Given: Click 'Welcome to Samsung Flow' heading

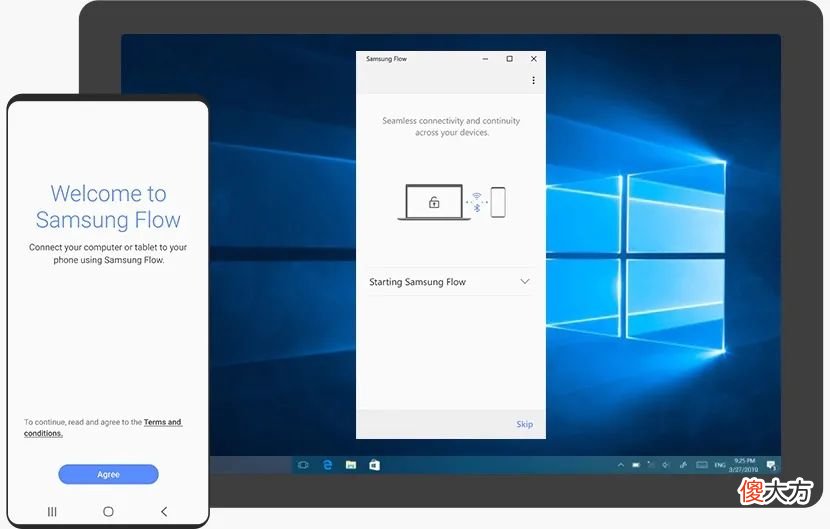Looking at the screenshot, I should 109,207.
